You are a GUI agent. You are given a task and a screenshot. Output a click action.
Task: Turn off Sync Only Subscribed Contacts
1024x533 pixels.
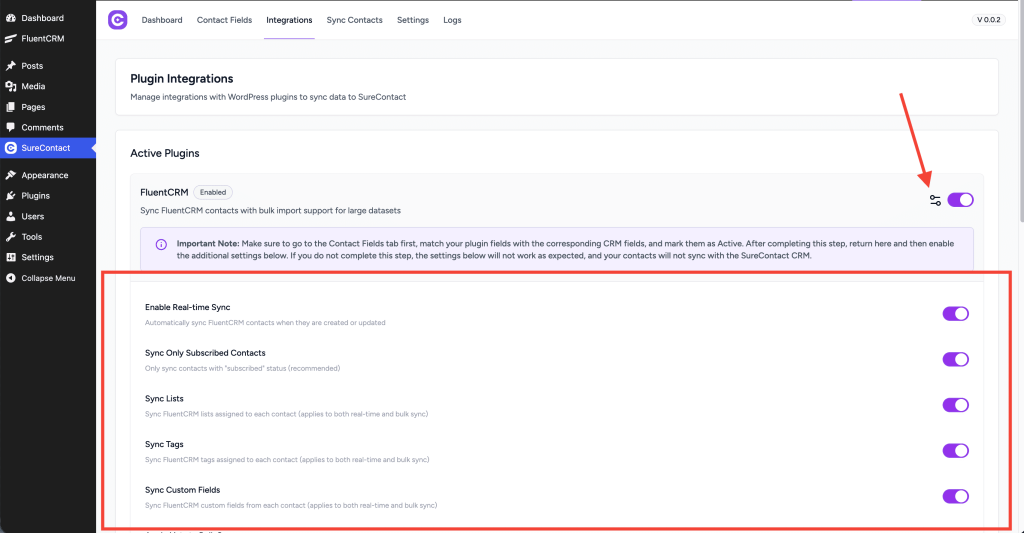[x=955, y=359]
